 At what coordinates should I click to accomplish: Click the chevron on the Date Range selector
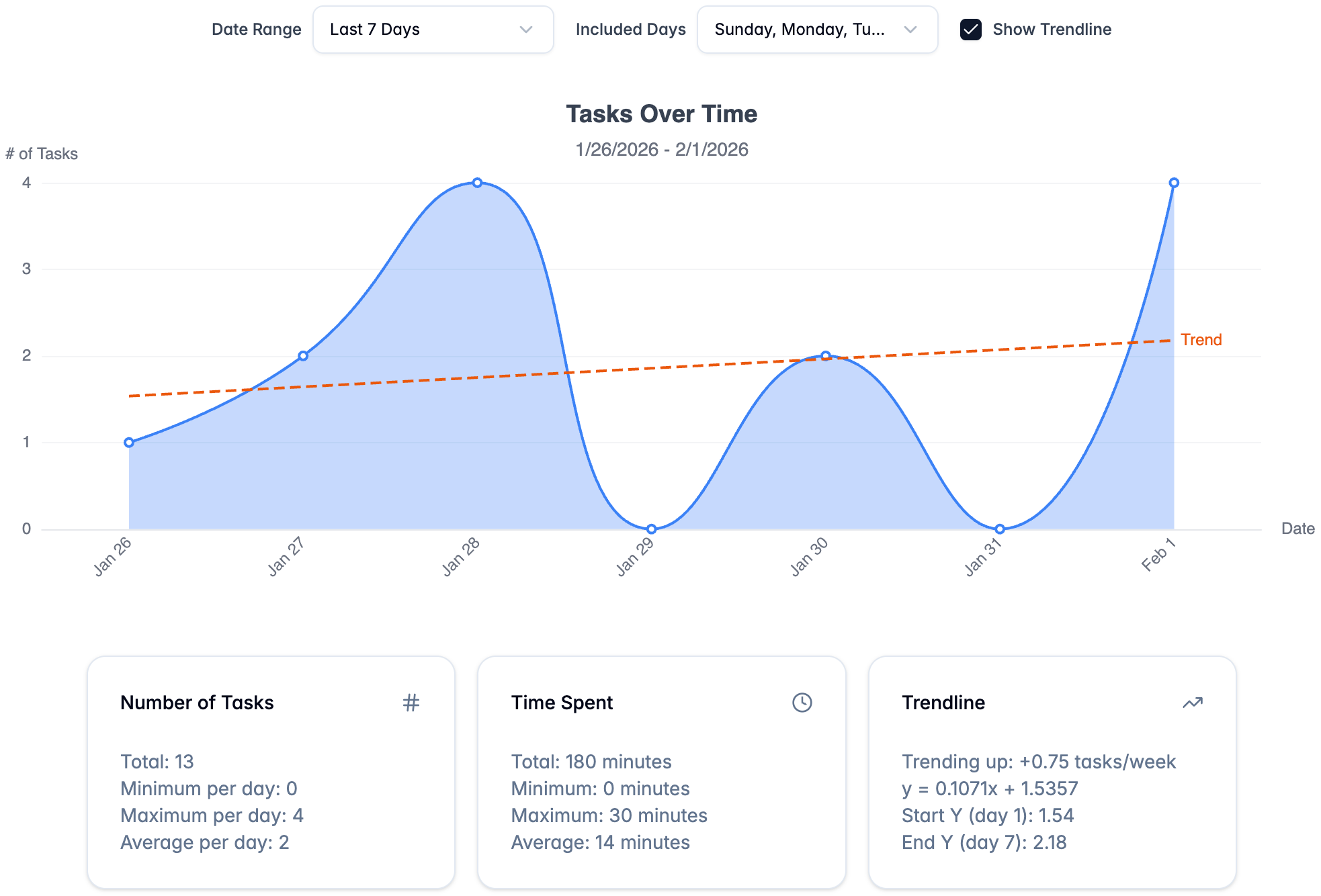526,30
